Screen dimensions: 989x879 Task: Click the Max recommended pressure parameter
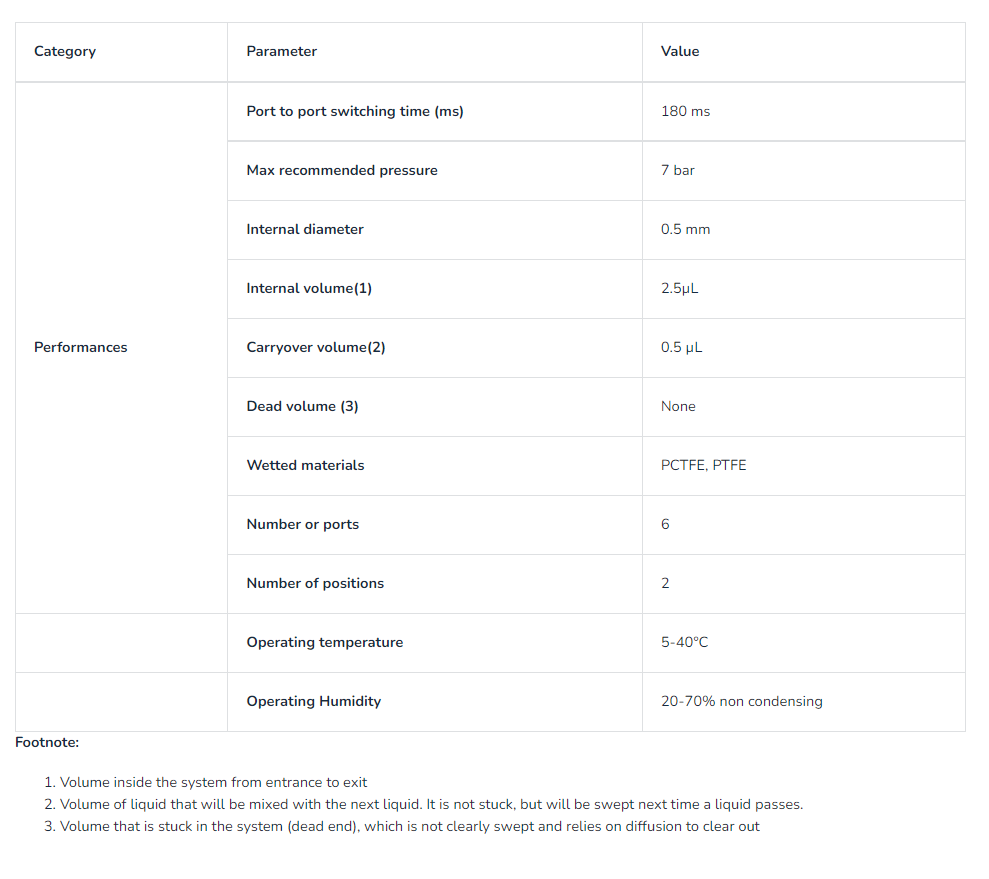tap(342, 171)
